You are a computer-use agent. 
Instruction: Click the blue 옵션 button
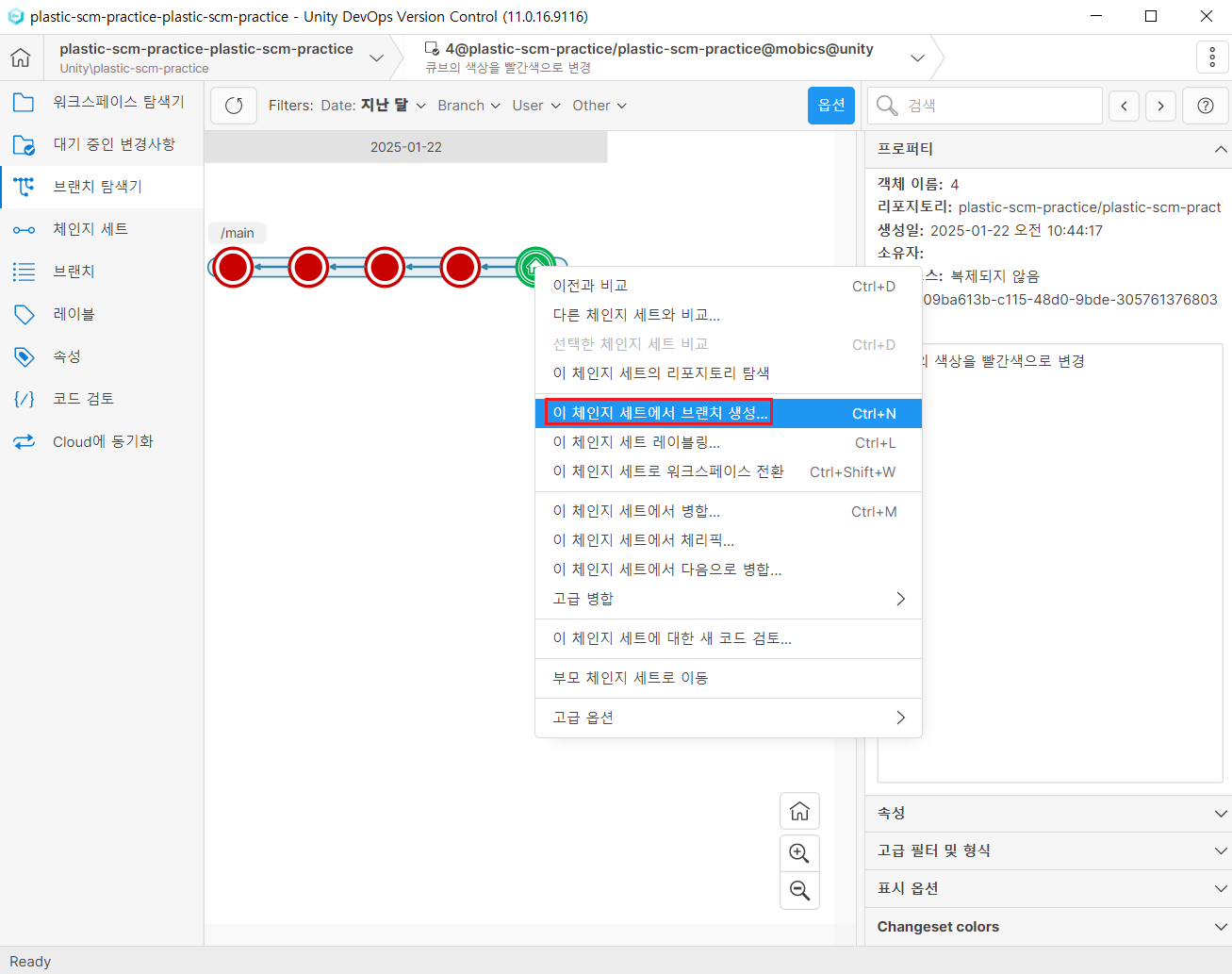pyautogui.click(x=831, y=106)
